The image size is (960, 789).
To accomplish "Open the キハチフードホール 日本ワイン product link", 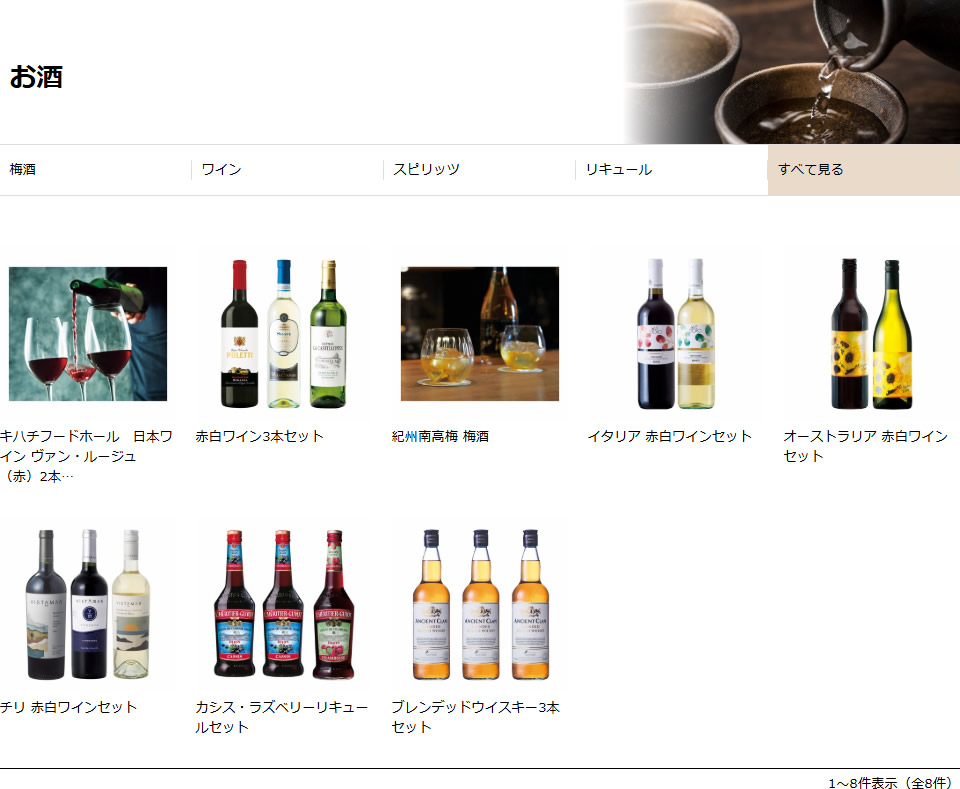I will tap(86, 456).
